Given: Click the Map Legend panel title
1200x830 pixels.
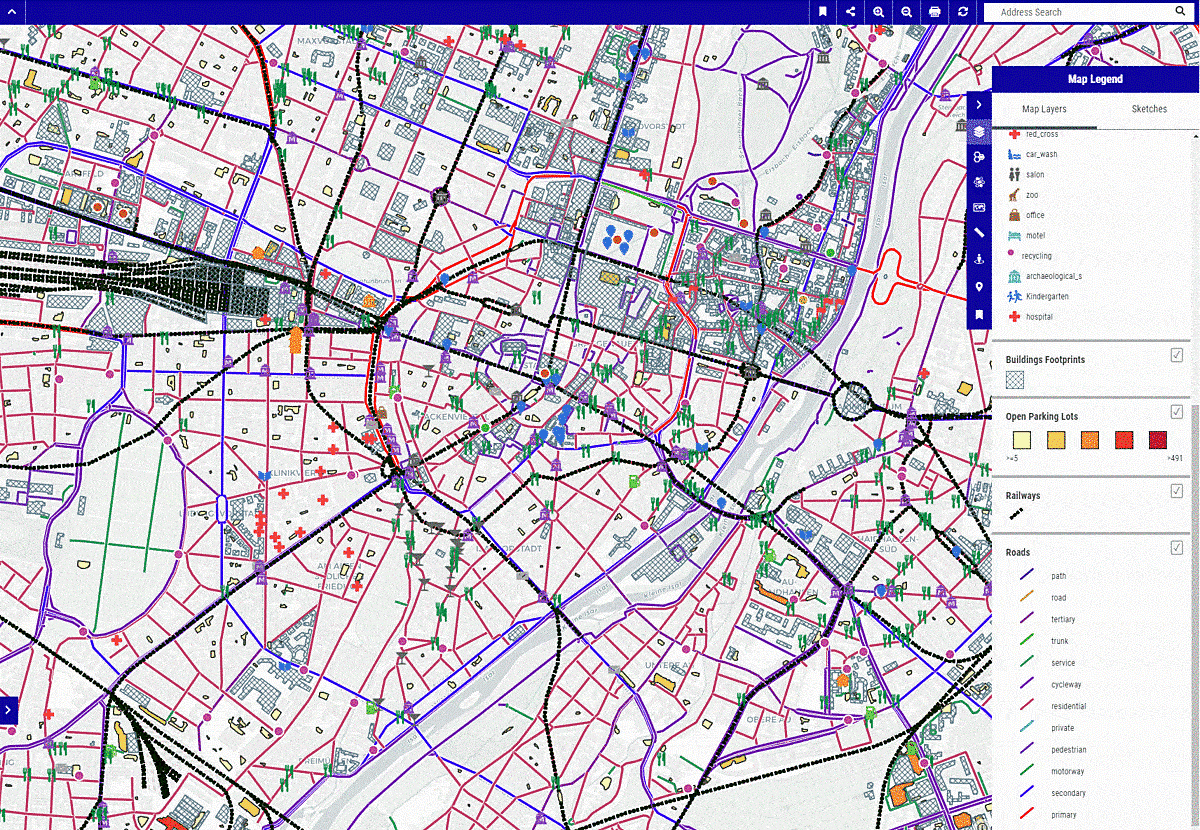Looking at the screenshot, I should (x=1095, y=79).
